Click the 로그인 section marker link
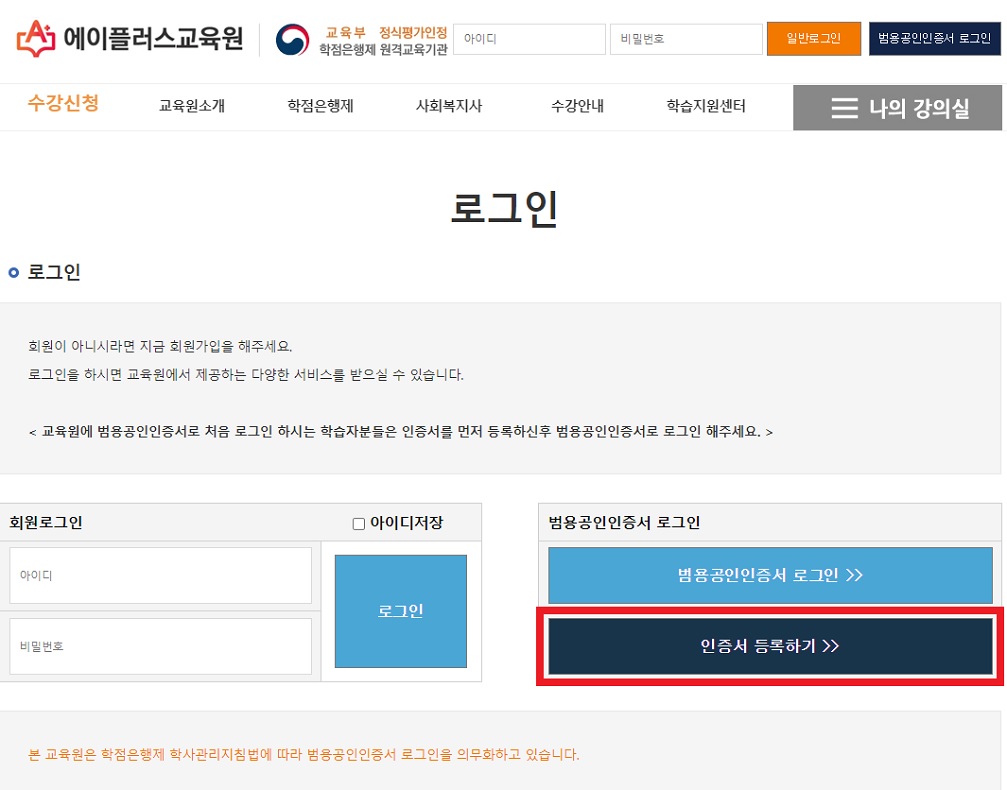1007x790 pixels. [39, 271]
